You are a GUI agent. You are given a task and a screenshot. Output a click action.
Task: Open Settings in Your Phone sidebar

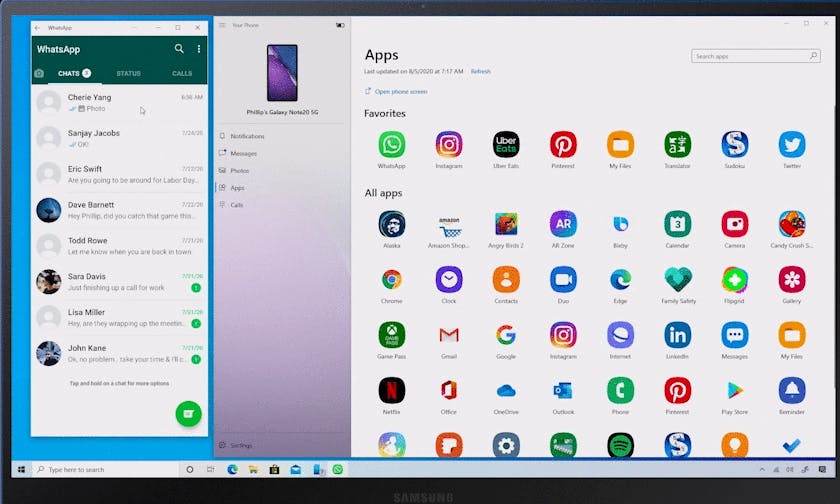click(236, 445)
